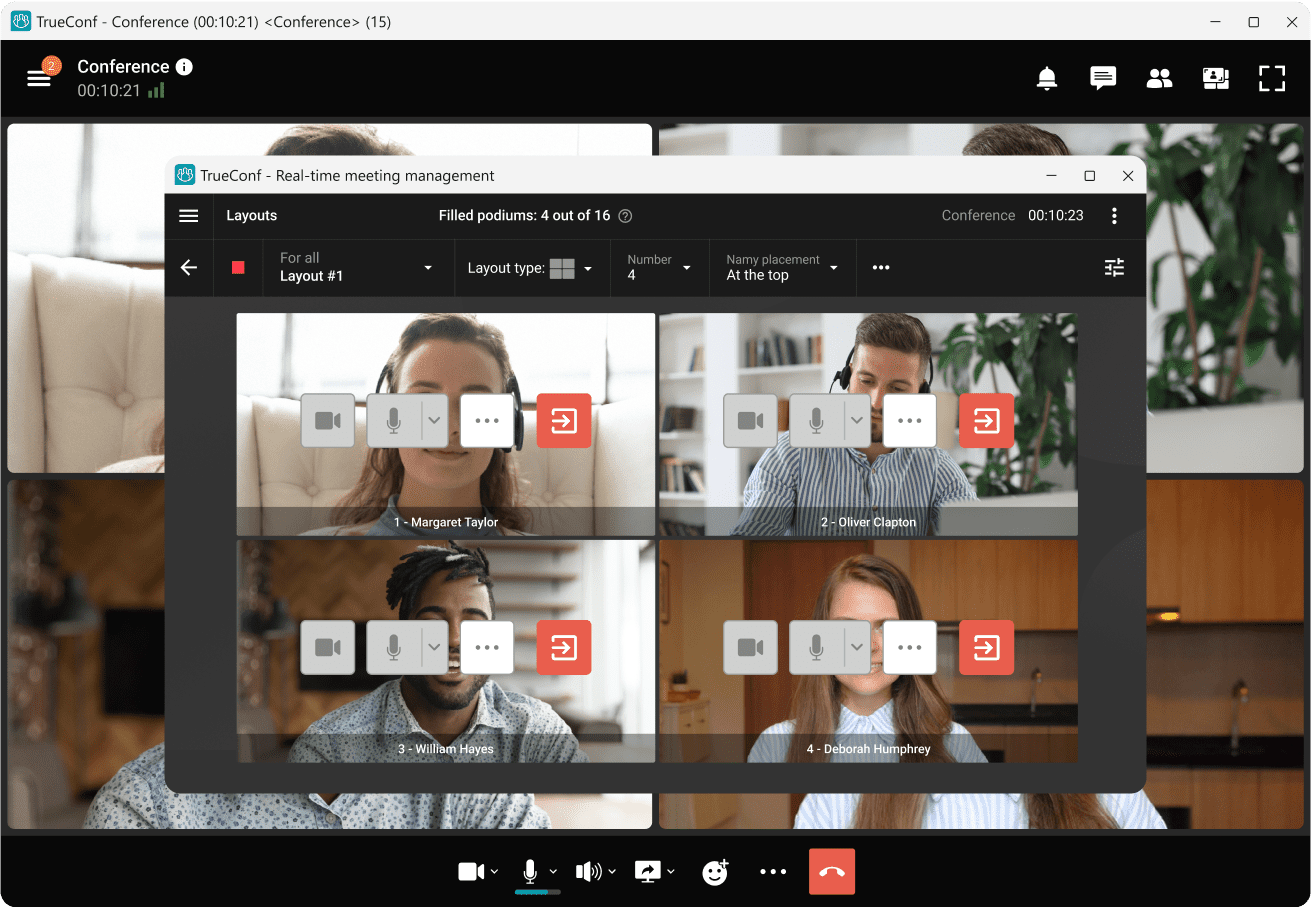Enter full screen mode
This screenshot has width=1311, height=907.
coord(1272,78)
